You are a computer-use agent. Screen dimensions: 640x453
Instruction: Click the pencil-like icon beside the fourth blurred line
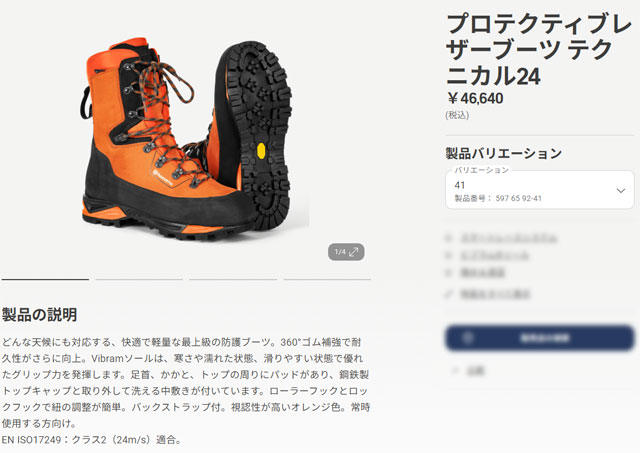tap(449, 294)
